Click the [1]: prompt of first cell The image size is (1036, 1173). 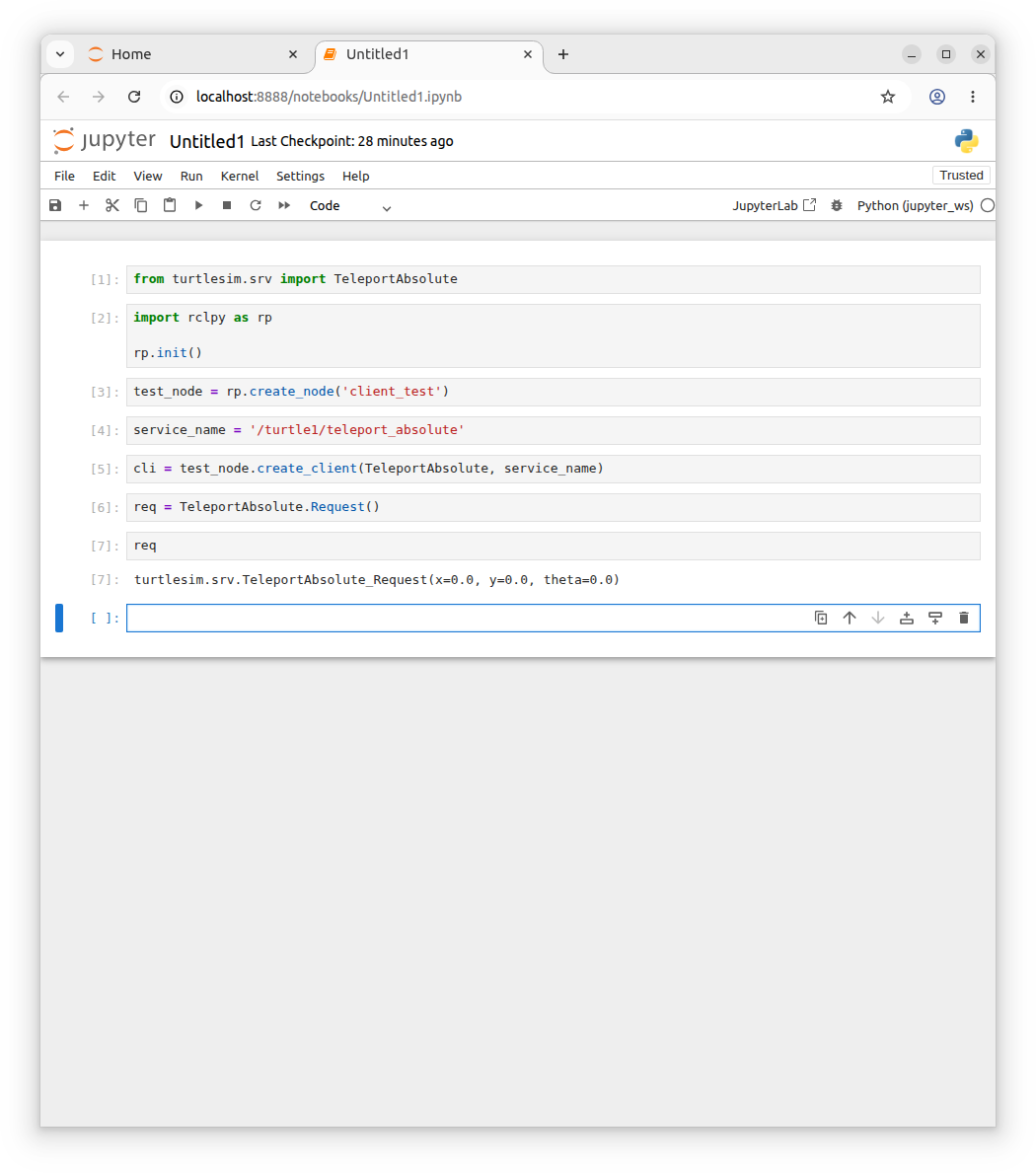pyautogui.click(x=105, y=280)
